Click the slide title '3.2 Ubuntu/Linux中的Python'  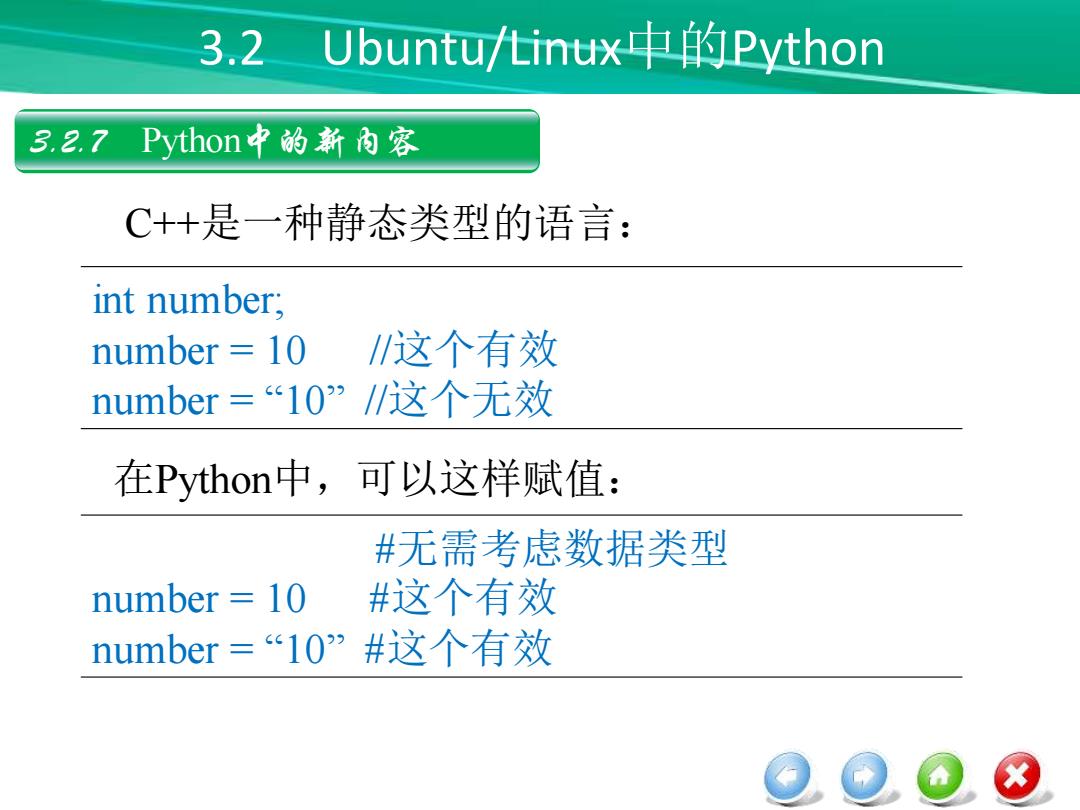tap(541, 48)
